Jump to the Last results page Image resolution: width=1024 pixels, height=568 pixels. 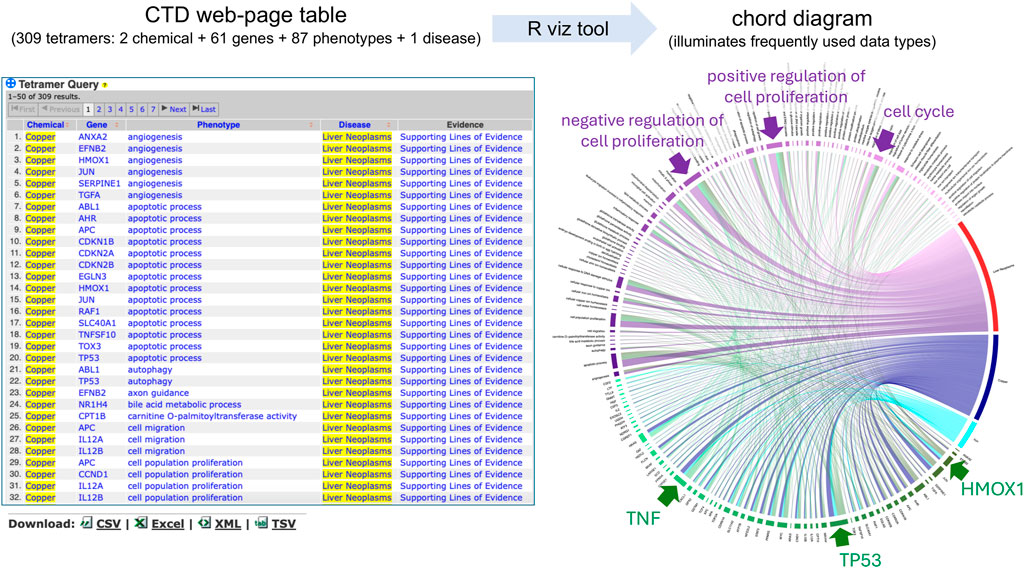[x=204, y=109]
